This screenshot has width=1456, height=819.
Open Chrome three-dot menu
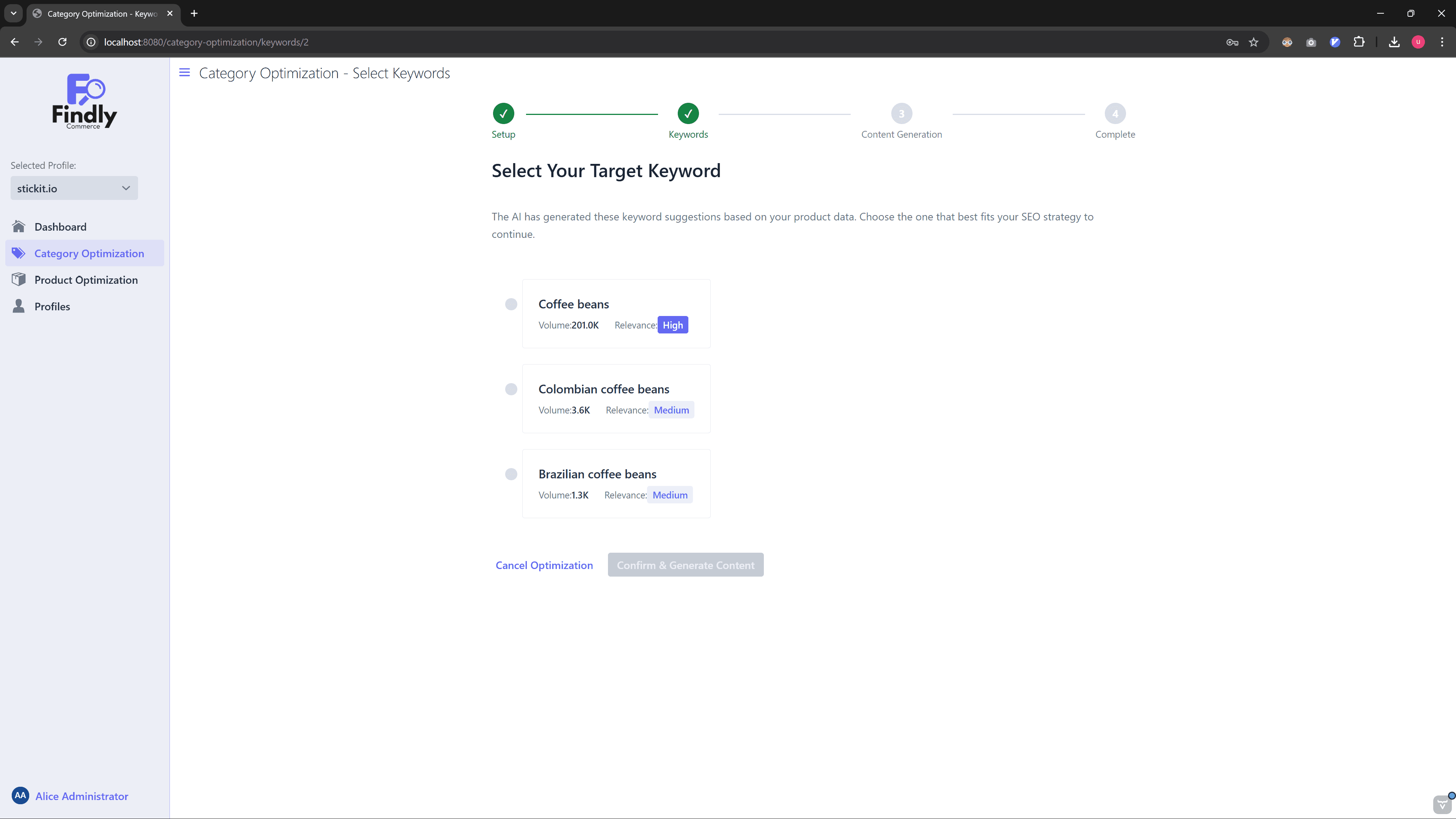tap(1442, 42)
